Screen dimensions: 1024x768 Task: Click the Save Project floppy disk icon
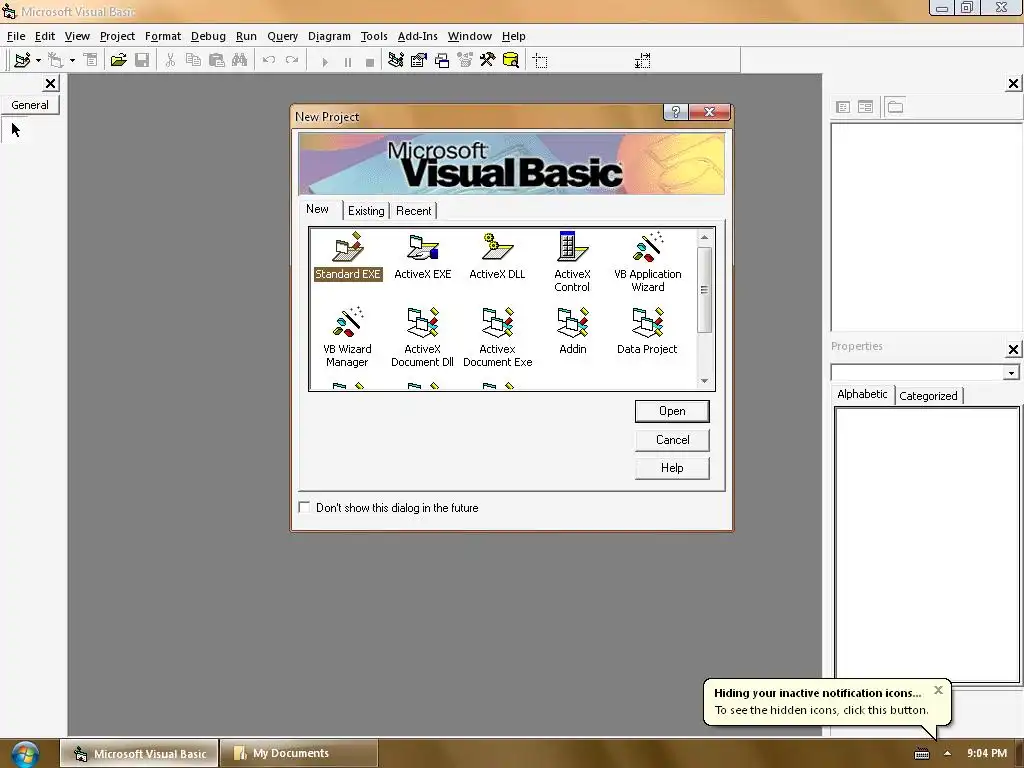click(142, 61)
